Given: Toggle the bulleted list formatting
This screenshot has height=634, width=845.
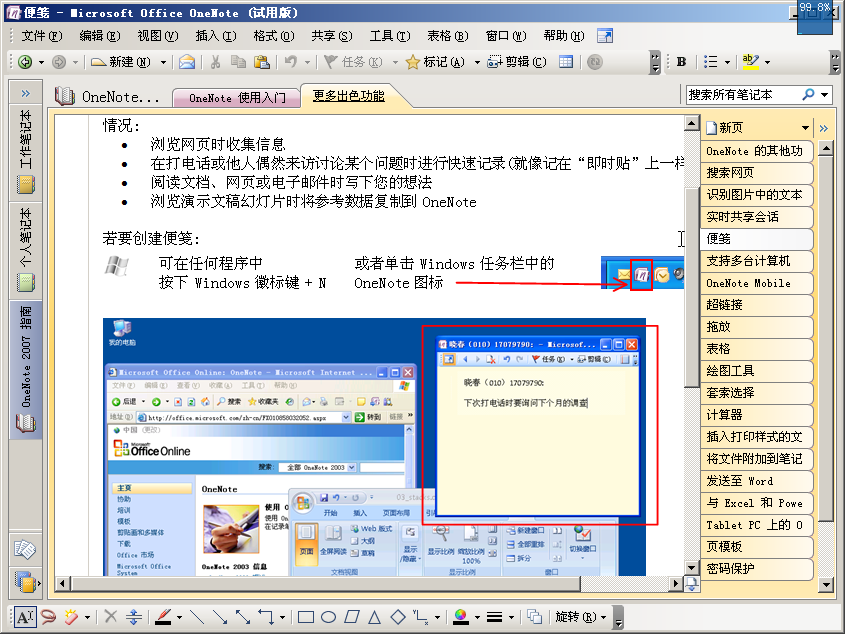Looking at the screenshot, I should coord(710,62).
